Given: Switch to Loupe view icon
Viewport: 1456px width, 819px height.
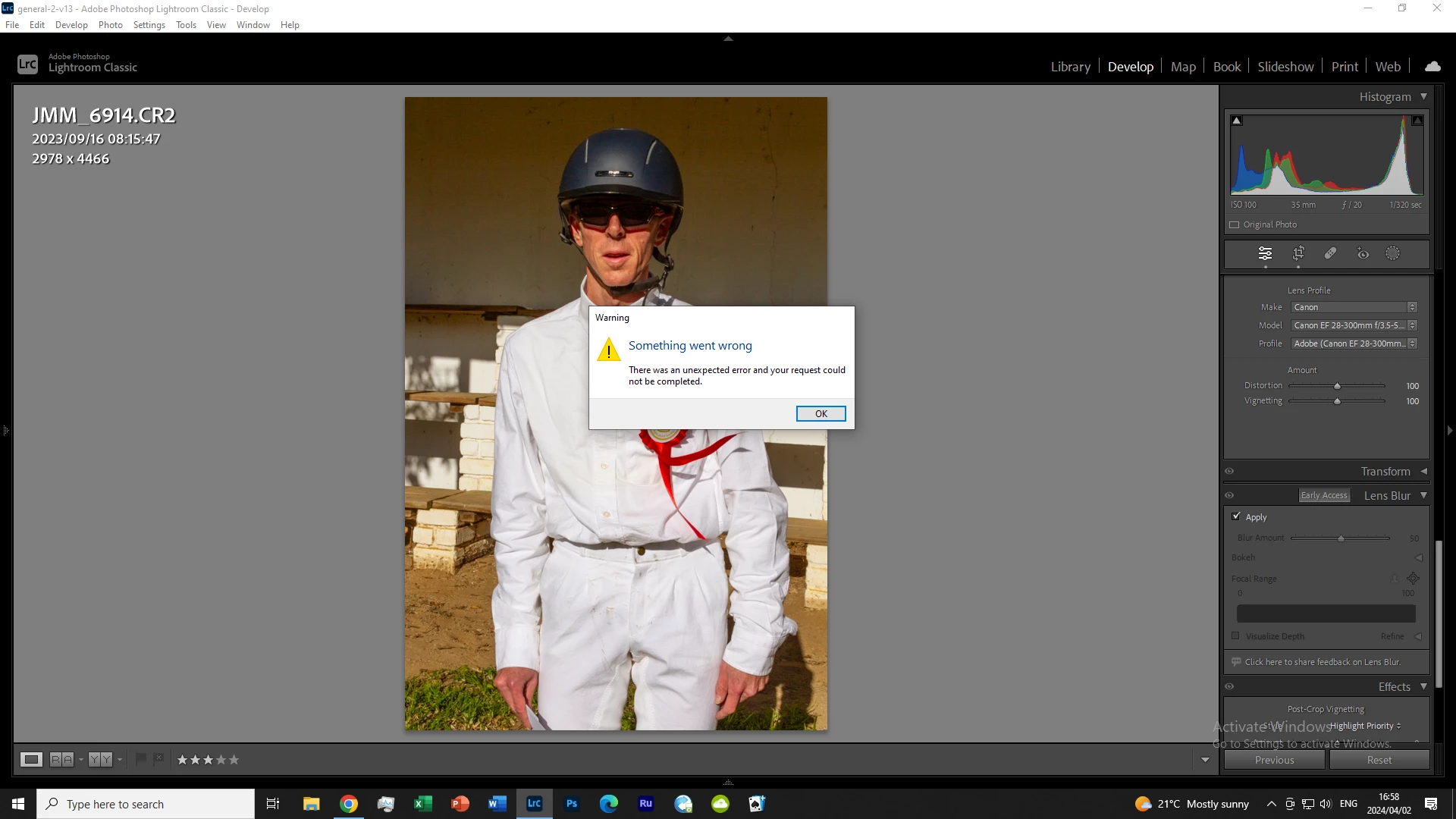Looking at the screenshot, I should coord(31,759).
